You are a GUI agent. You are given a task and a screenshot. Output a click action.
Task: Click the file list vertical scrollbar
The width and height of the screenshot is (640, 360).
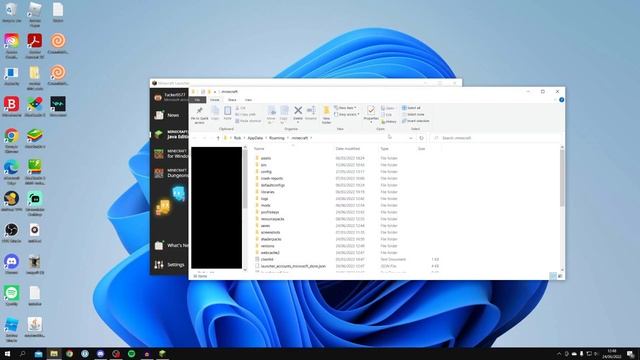tap(562, 177)
